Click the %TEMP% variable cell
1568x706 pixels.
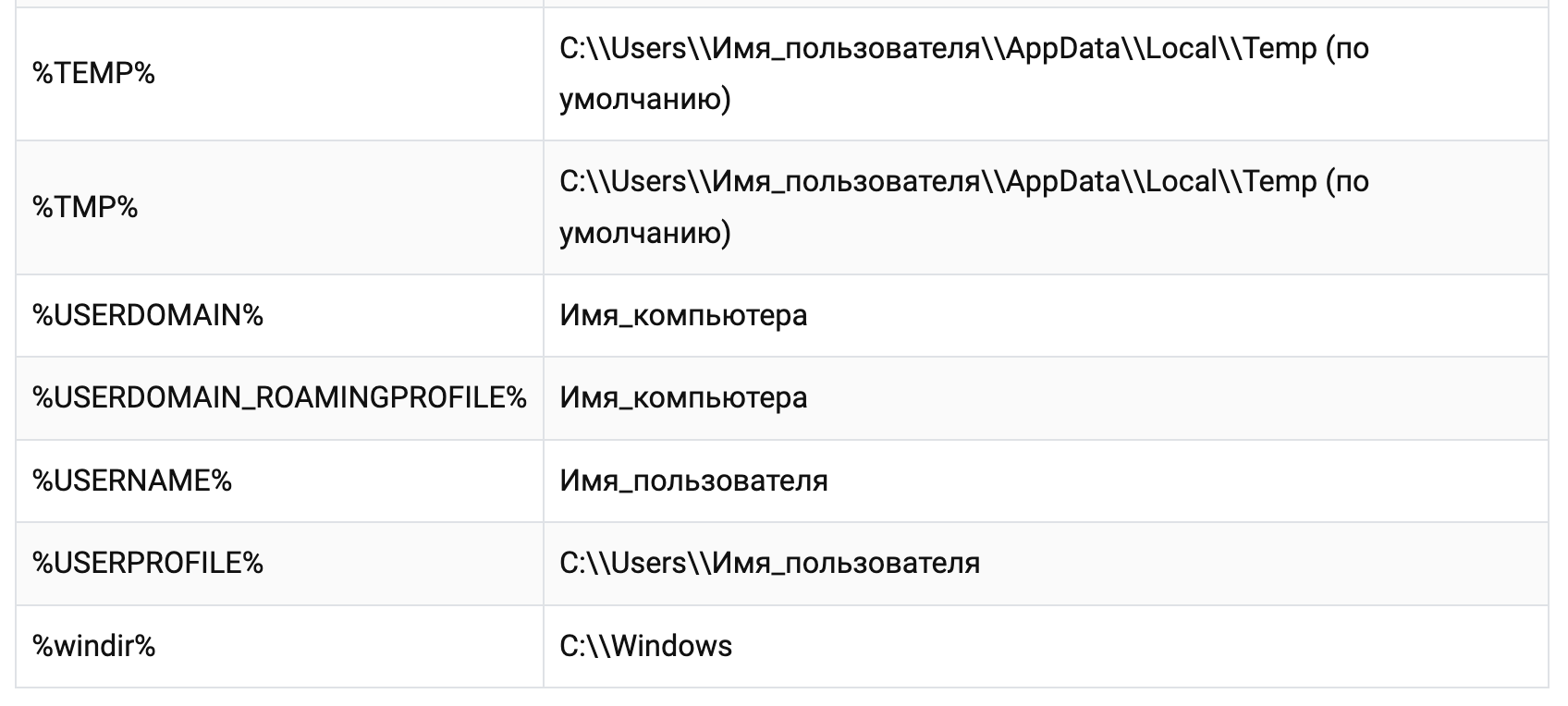(93, 74)
